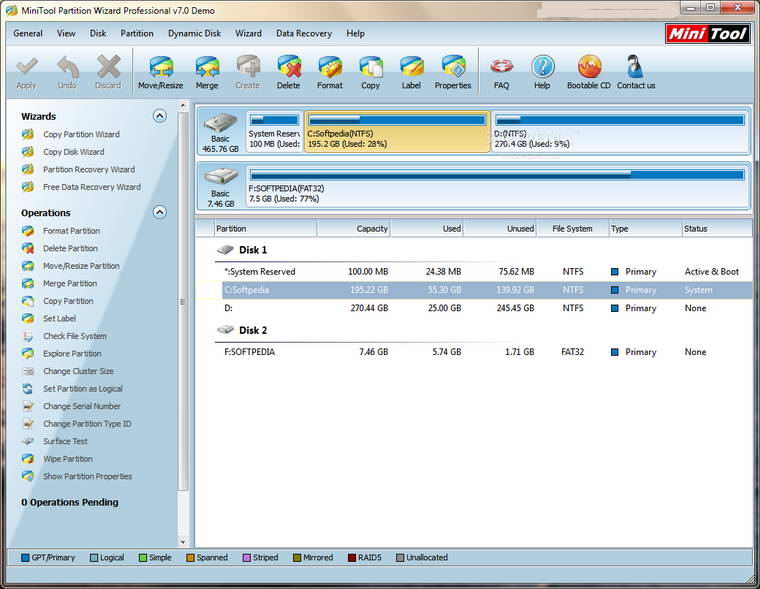Open Partition Recovery Wizard
The image size is (760, 589).
coord(89,169)
